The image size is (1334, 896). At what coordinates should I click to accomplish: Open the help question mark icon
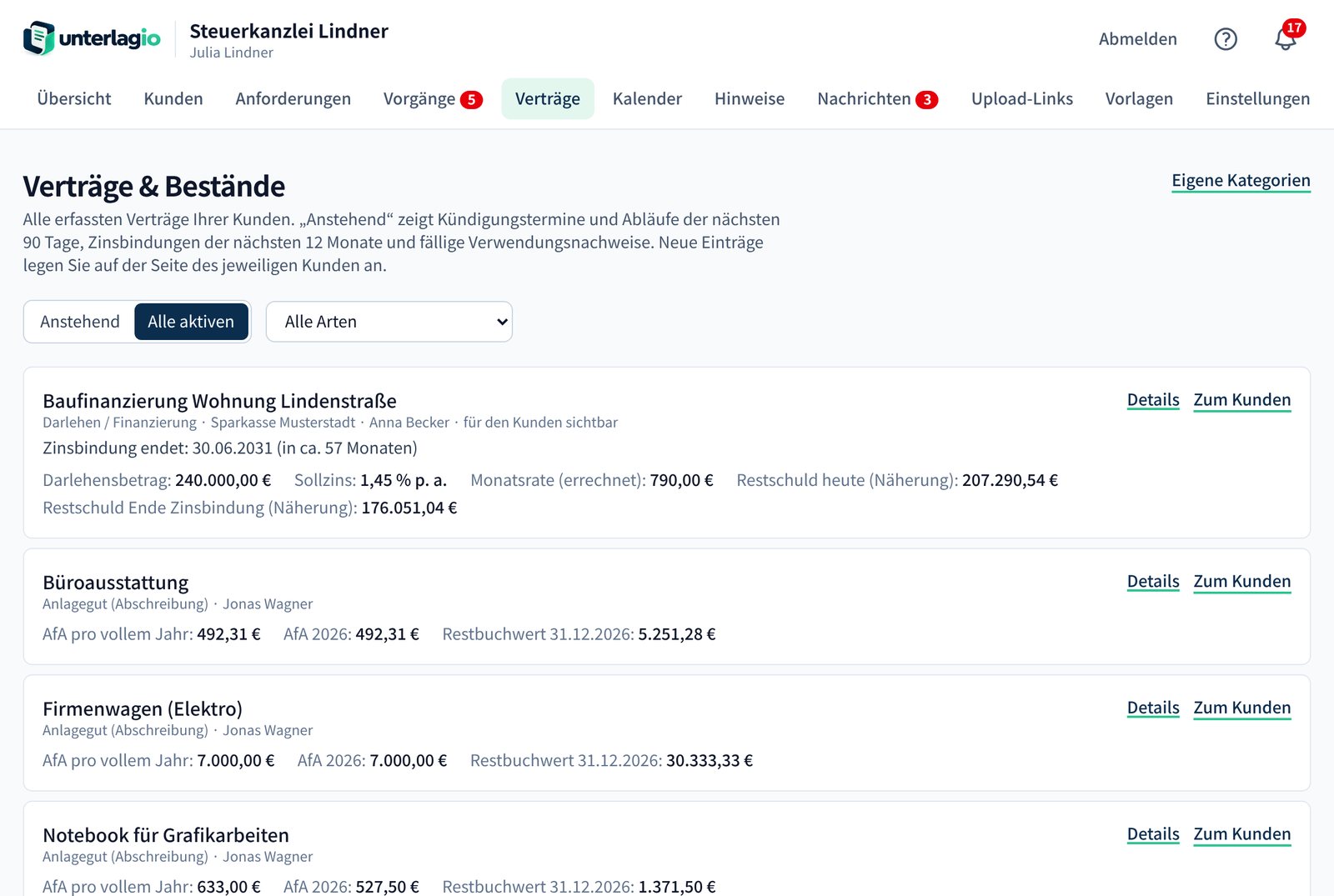coord(1225,39)
